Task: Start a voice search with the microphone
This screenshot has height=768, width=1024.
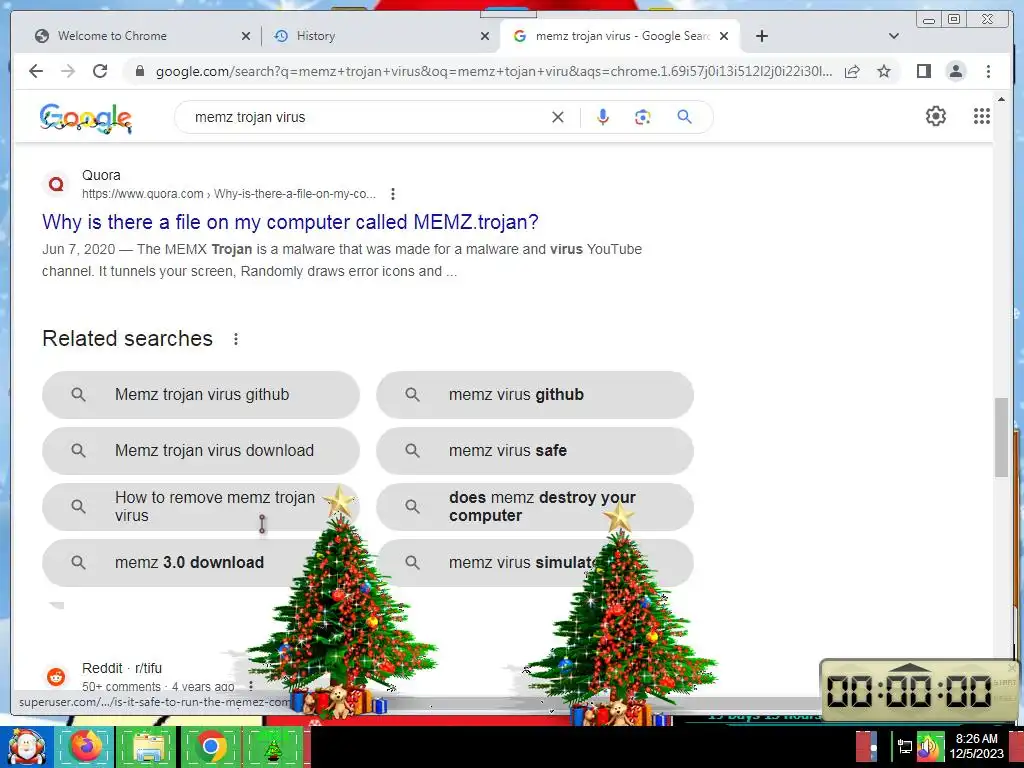Action: tap(603, 117)
